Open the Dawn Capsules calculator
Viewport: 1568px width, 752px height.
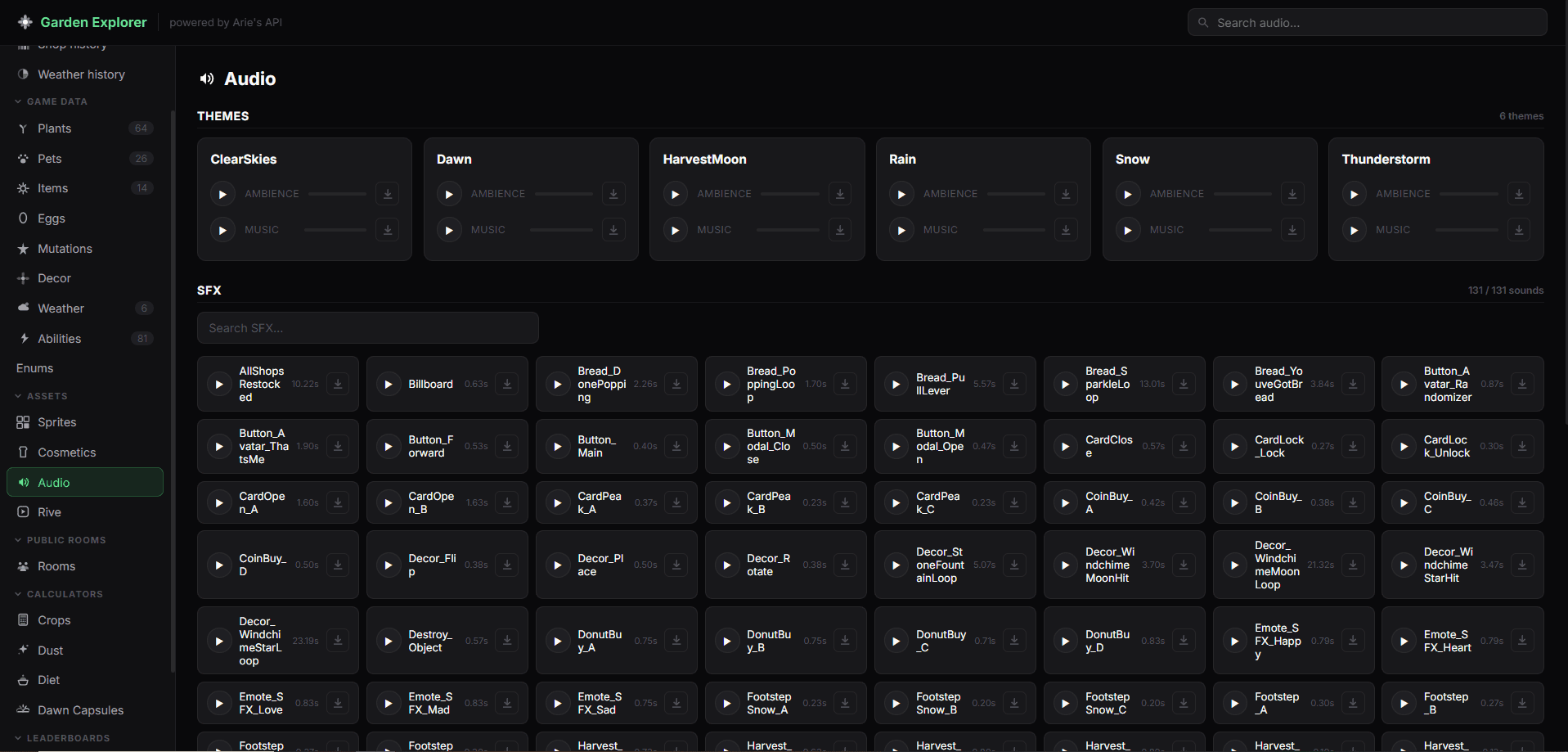pyautogui.click(x=85, y=710)
